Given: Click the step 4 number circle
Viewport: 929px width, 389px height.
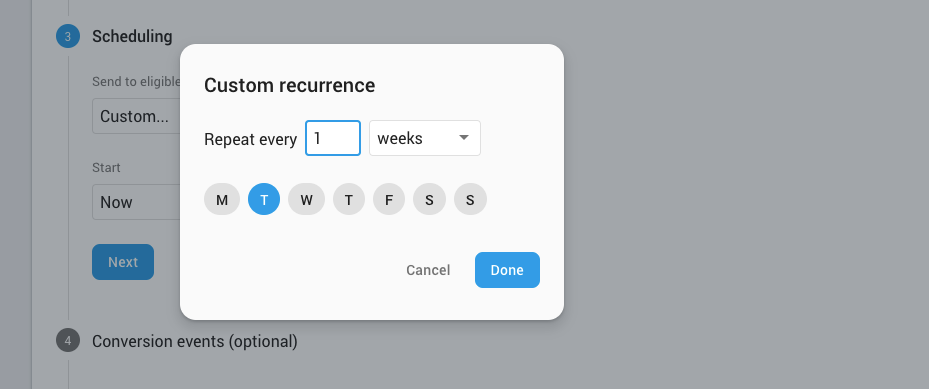Looking at the screenshot, I should (68, 340).
